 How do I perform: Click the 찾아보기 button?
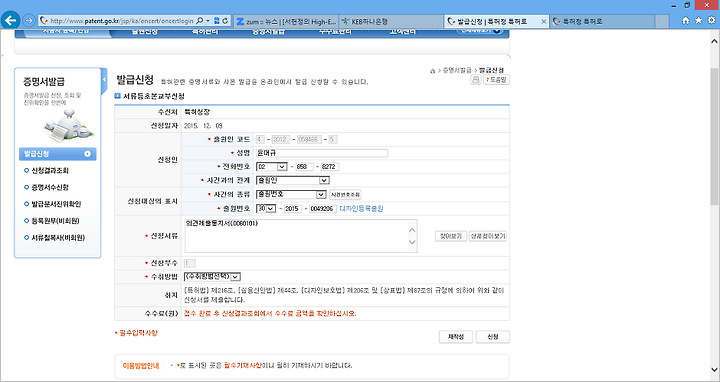(x=450, y=236)
